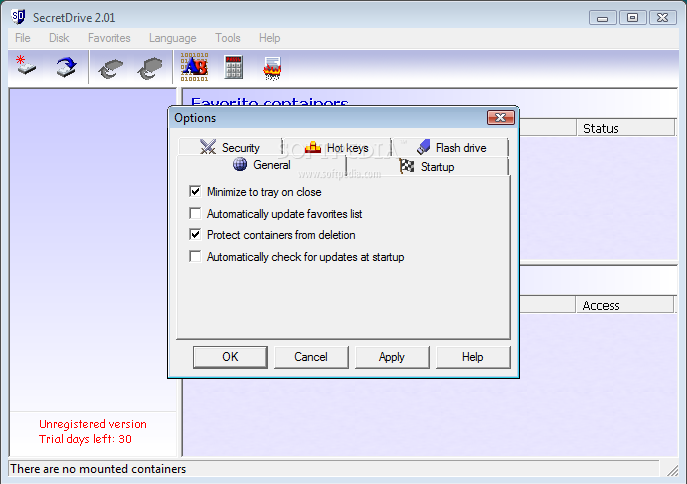Click the create new container toolbar icon
Viewport: 687px width, 484px height.
[26, 65]
